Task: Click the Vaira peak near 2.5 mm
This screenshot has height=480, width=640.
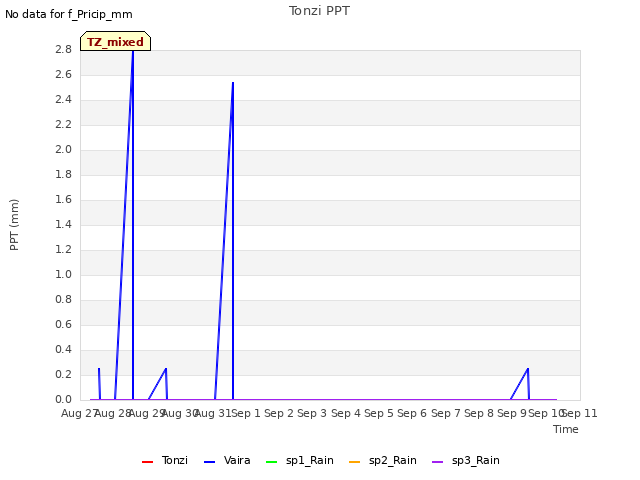Action: pyautogui.click(x=233, y=83)
